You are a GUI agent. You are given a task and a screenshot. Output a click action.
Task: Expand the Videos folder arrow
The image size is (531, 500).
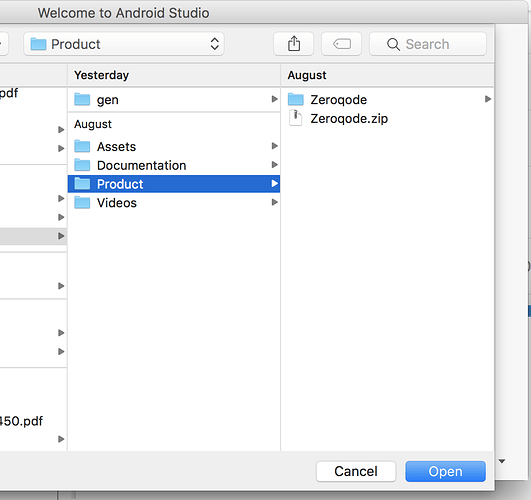(x=275, y=202)
